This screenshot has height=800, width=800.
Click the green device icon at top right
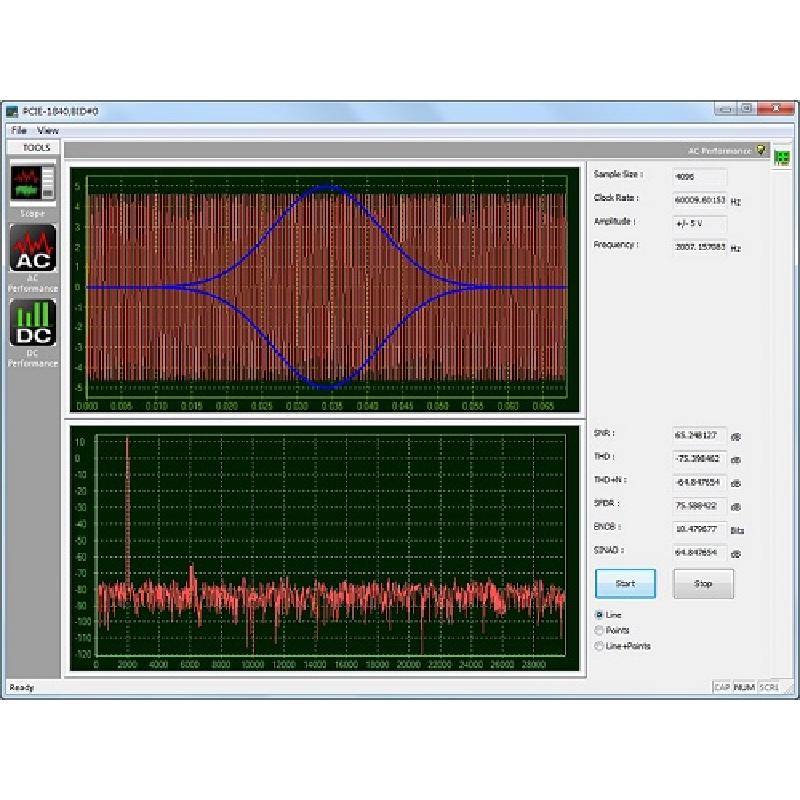pos(781,158)
